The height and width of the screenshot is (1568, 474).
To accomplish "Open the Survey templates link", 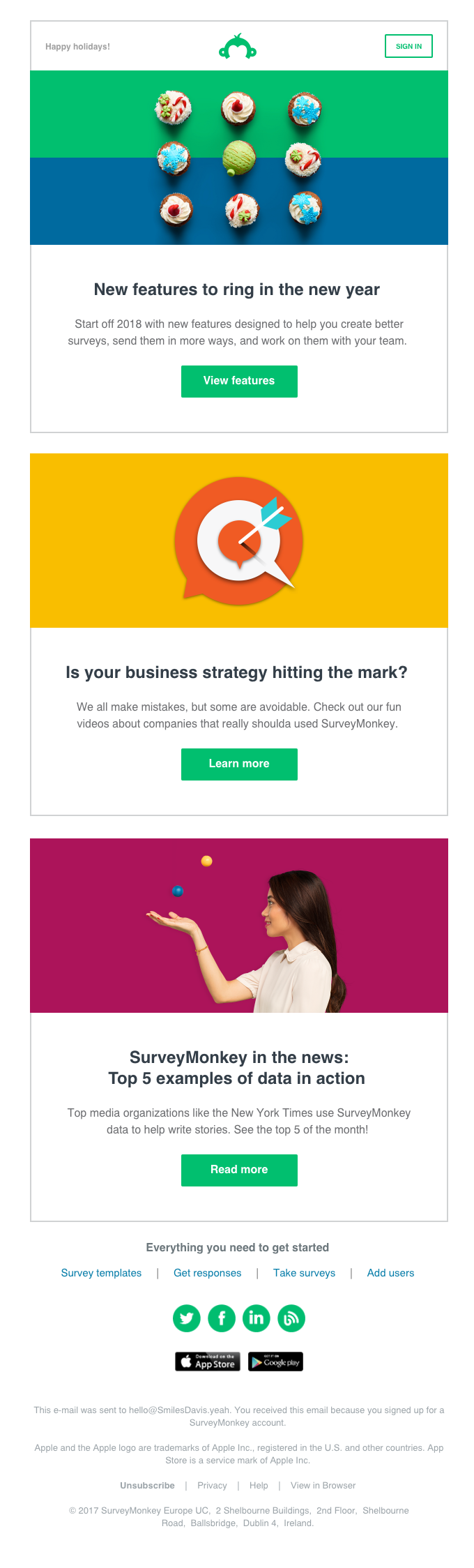I will pos(101,1273).
